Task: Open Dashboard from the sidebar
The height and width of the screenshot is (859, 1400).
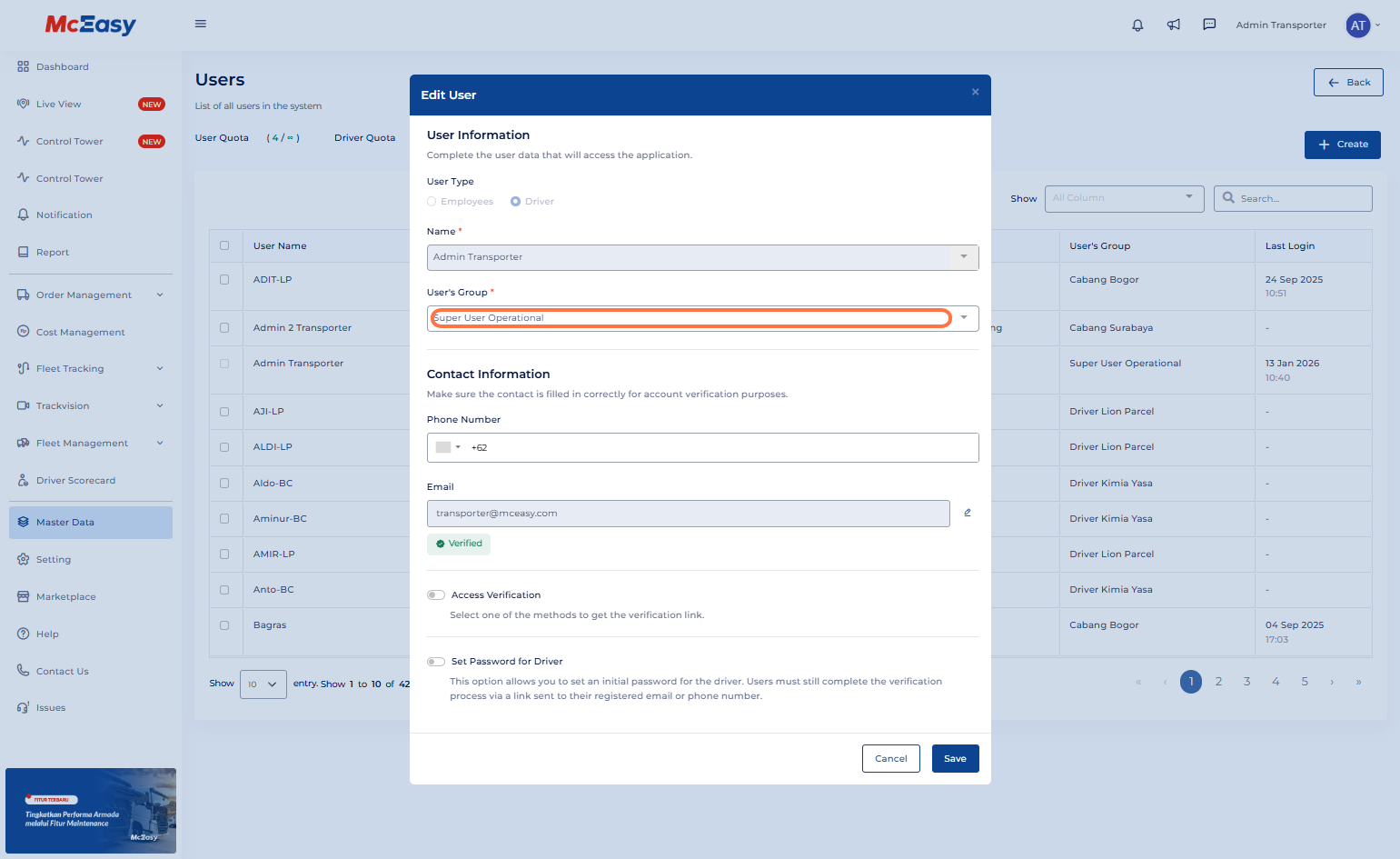Action: [x=62, y=67]
